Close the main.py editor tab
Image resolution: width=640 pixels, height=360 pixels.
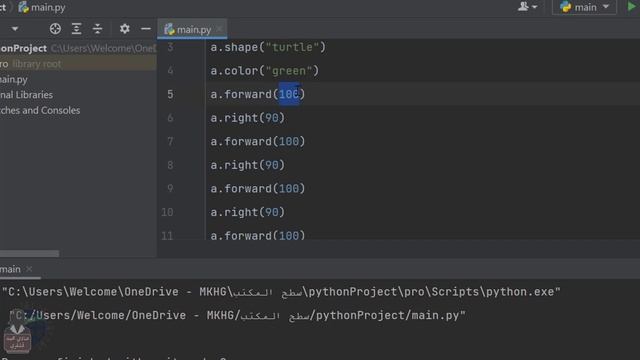point(219,29)
